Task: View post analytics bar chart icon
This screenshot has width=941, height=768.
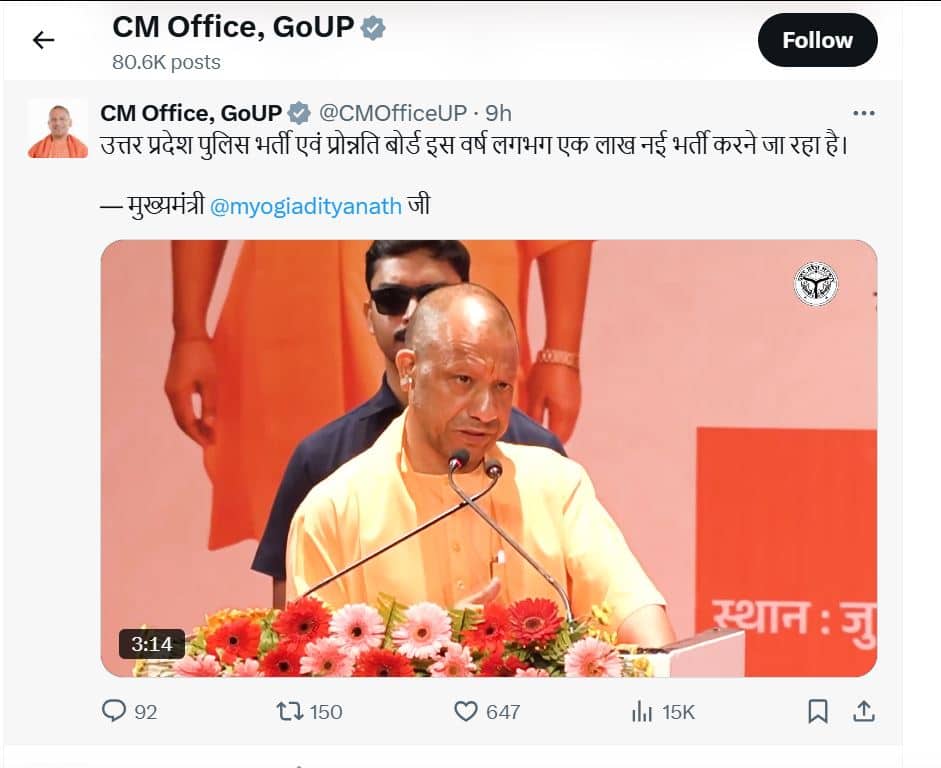Action: pos(642,712)
